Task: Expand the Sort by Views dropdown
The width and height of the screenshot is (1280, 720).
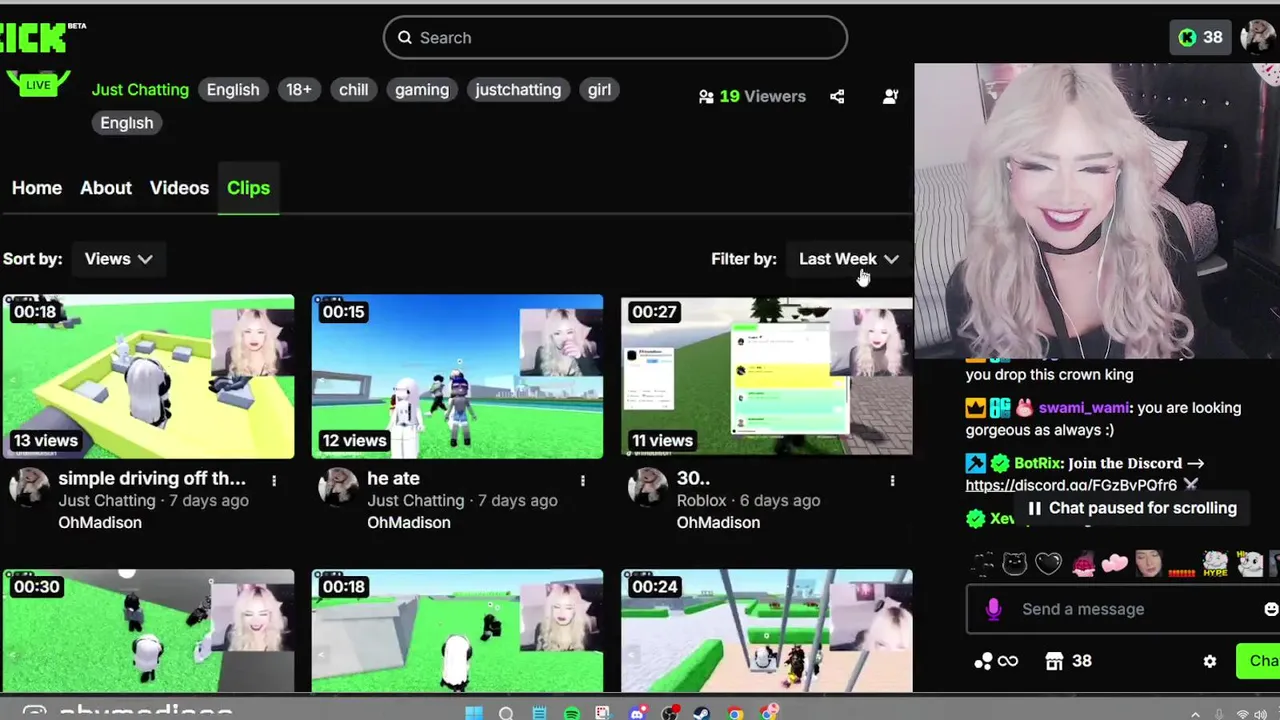Action: click(118, 259)
